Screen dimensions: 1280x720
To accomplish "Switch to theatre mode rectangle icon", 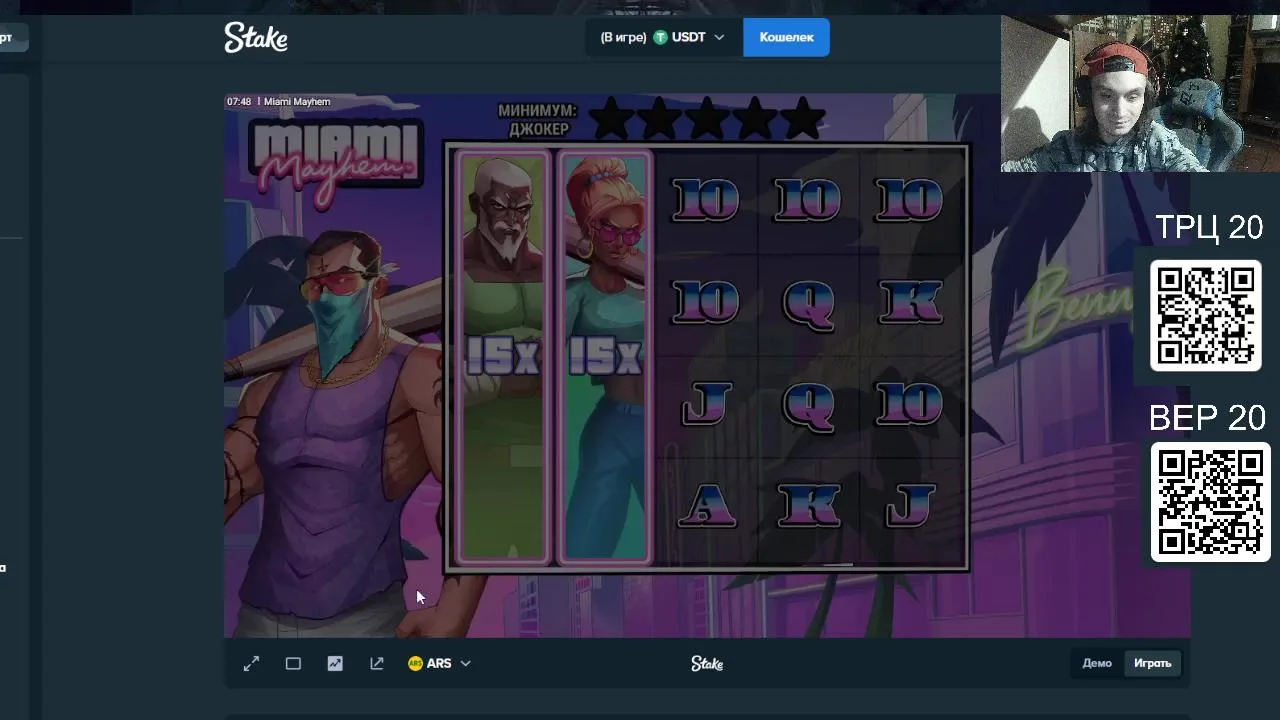I will coord(293,663).
